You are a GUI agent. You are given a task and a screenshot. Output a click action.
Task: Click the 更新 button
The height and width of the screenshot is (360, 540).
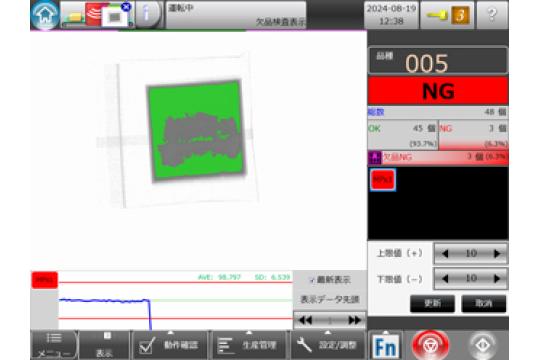pyautogui.click(x=432, y=304)
